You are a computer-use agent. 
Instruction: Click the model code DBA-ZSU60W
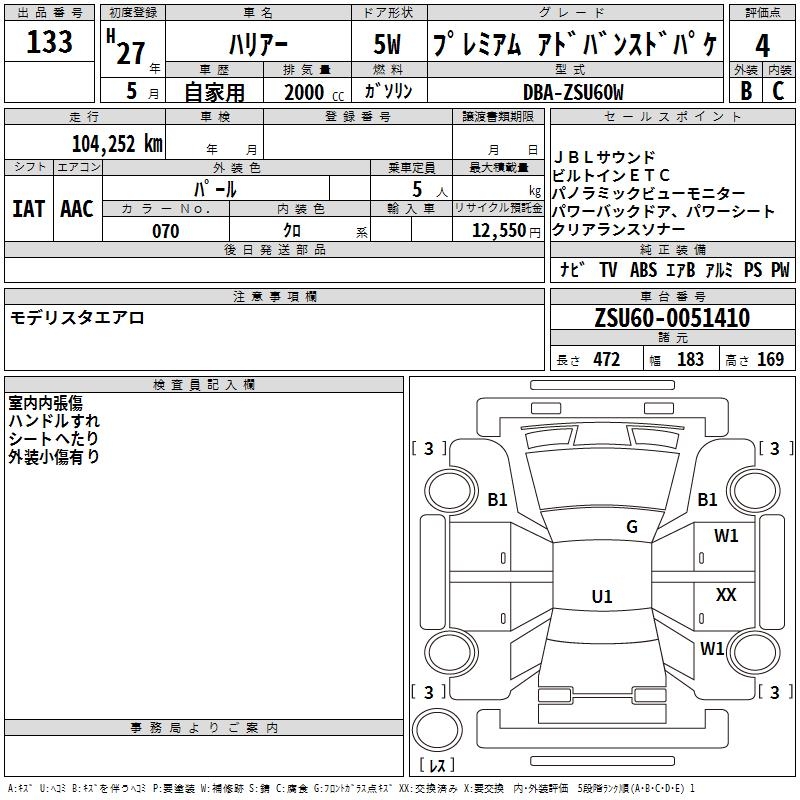(573, 92)
